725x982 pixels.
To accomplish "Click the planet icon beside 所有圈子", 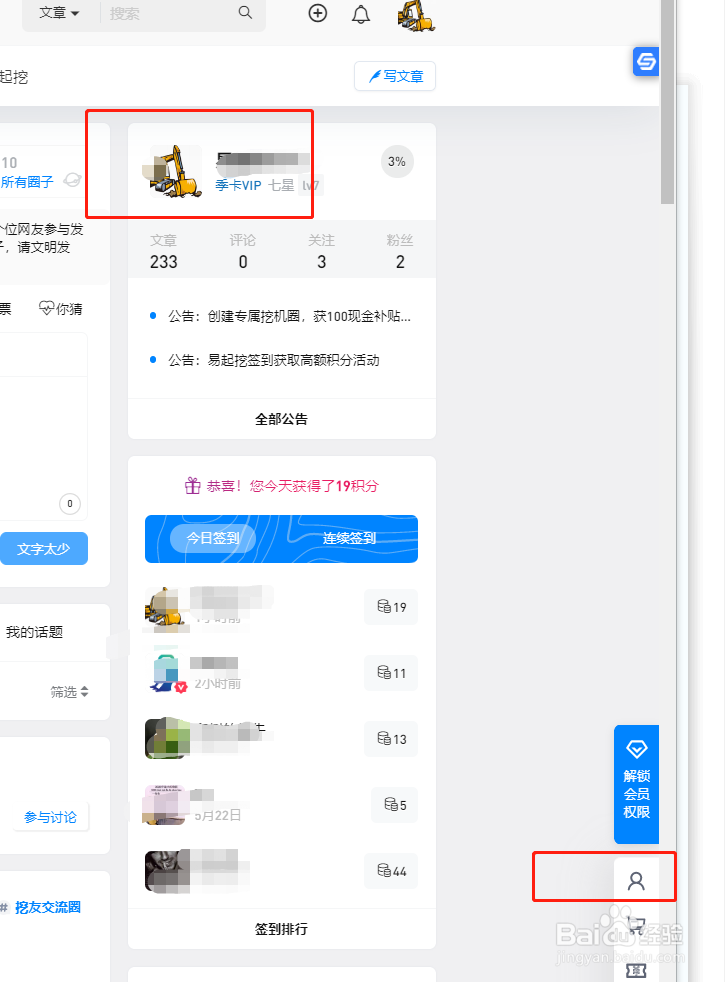I will click(x=72, y=181).
